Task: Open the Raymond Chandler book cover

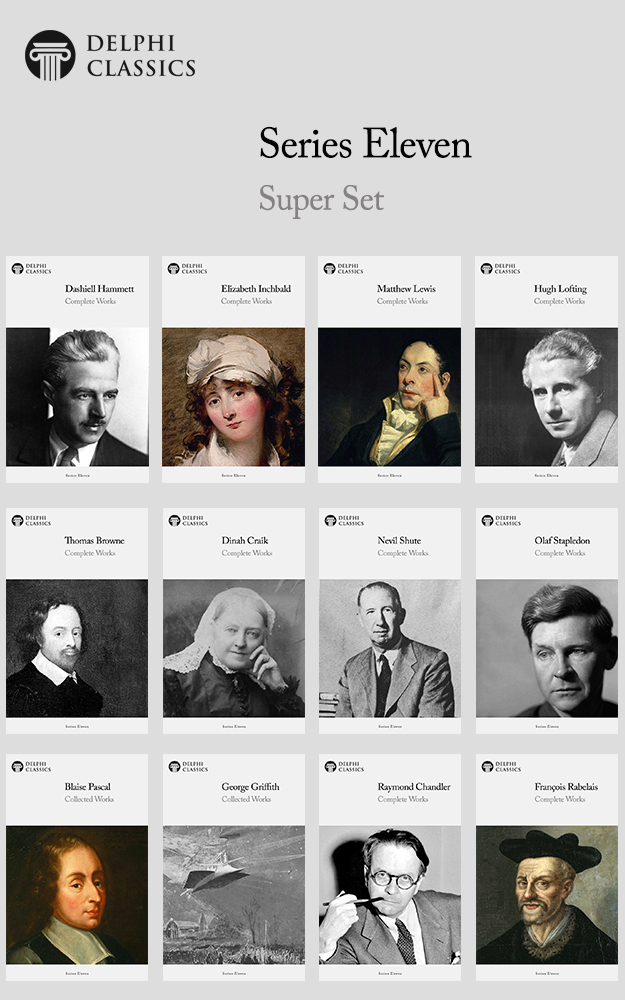Action: [390, 867]
